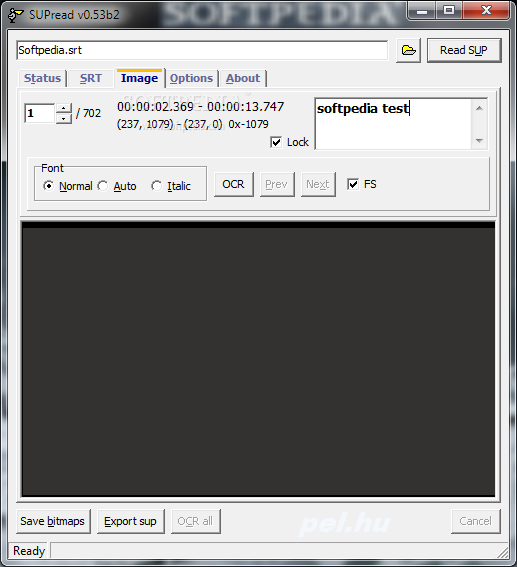This screenshot has width=517, height=567.
Task: Open the Options tab
Action: [191, 78]
